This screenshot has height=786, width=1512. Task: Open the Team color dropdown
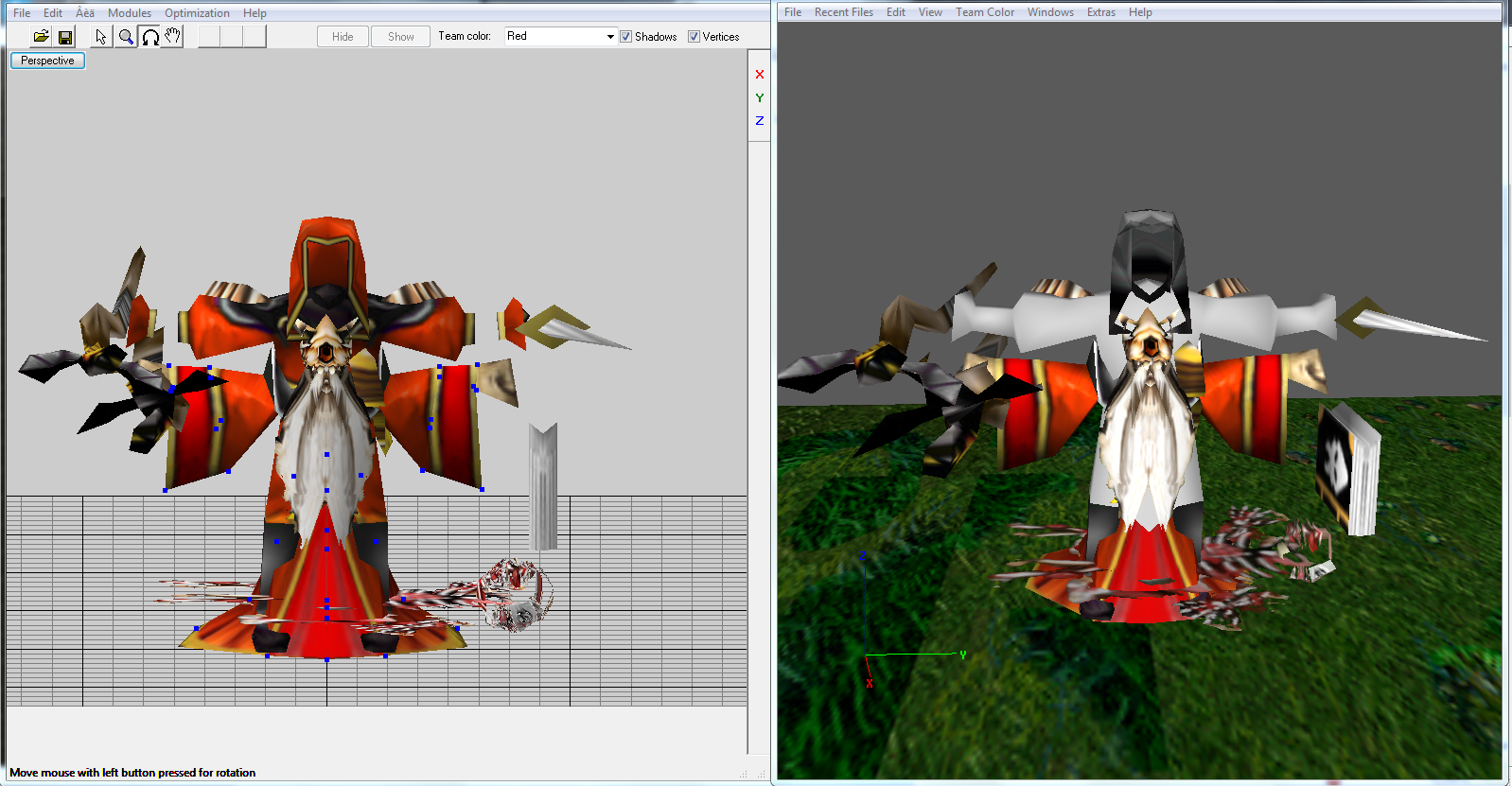pyautogui.click(x=560, y=36)
